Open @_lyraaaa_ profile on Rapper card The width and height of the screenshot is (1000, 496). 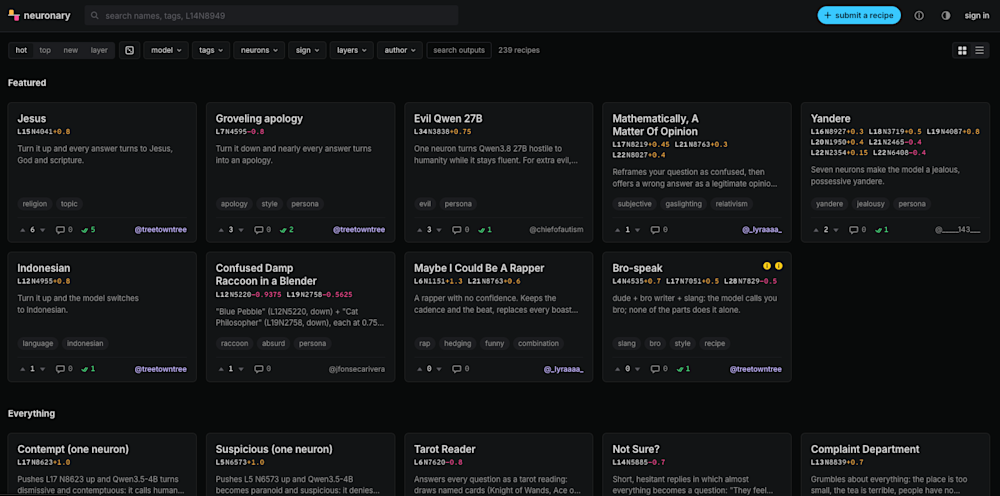[x=563, y=368]
